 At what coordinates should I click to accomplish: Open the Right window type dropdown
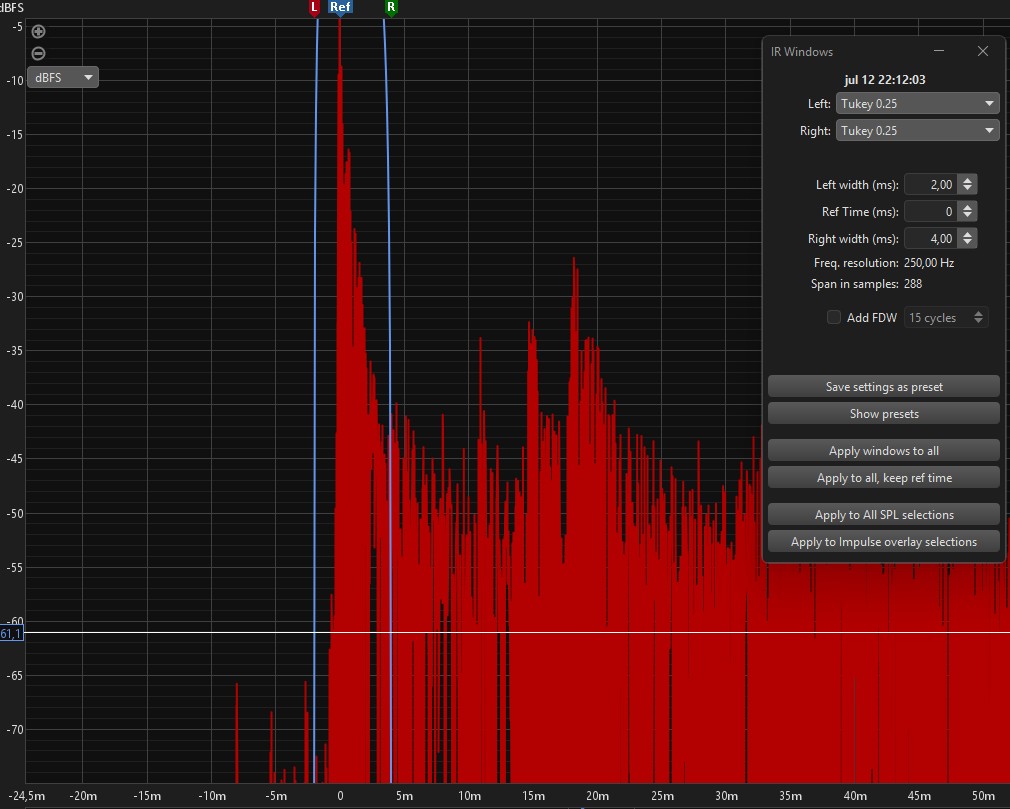click(917, 131)
